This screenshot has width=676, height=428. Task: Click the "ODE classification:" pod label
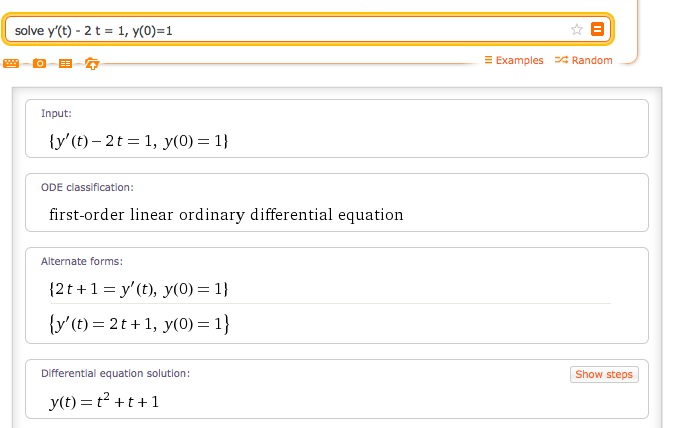(87, 187)
